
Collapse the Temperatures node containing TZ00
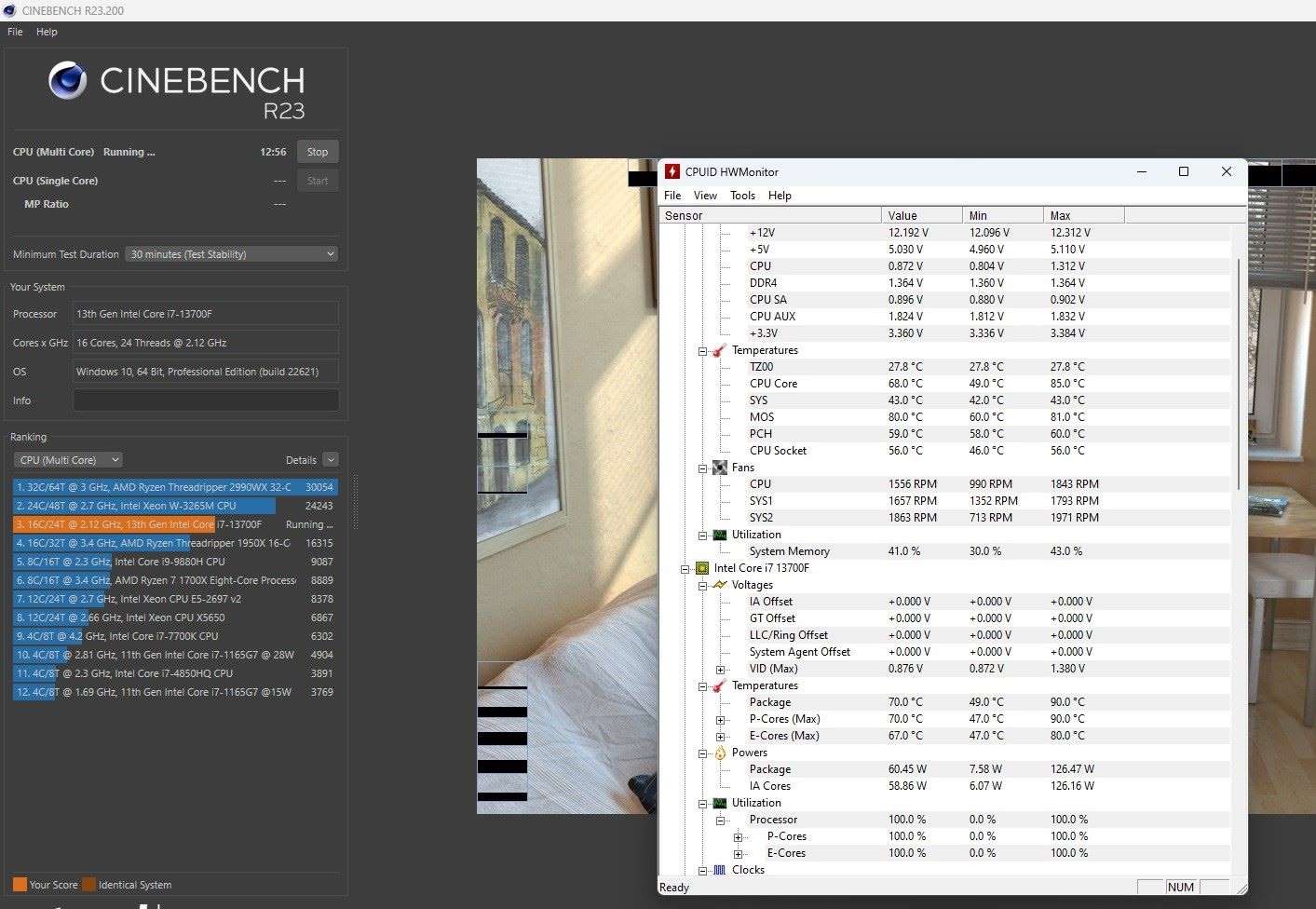click(x=702, y=351)
